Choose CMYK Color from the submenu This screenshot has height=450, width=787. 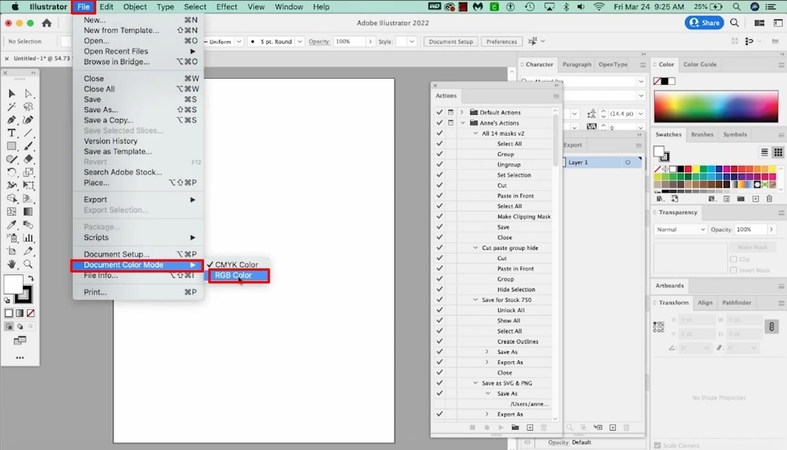tap(236, 264)
